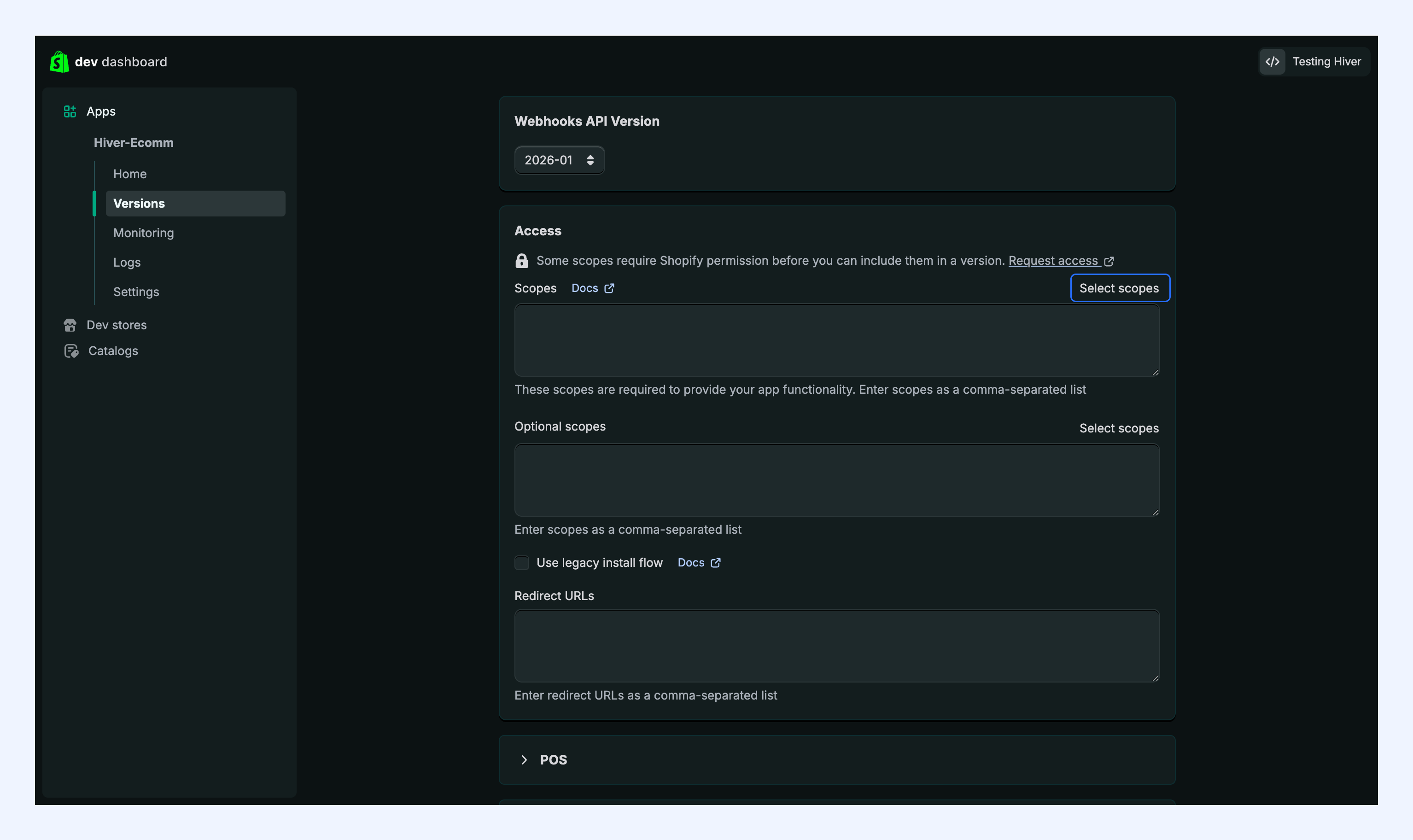Select the Hiver-Ecomm app entry
Viewport: 1413px width, 840px height.
pyautogui.click(x=134, y=143)
